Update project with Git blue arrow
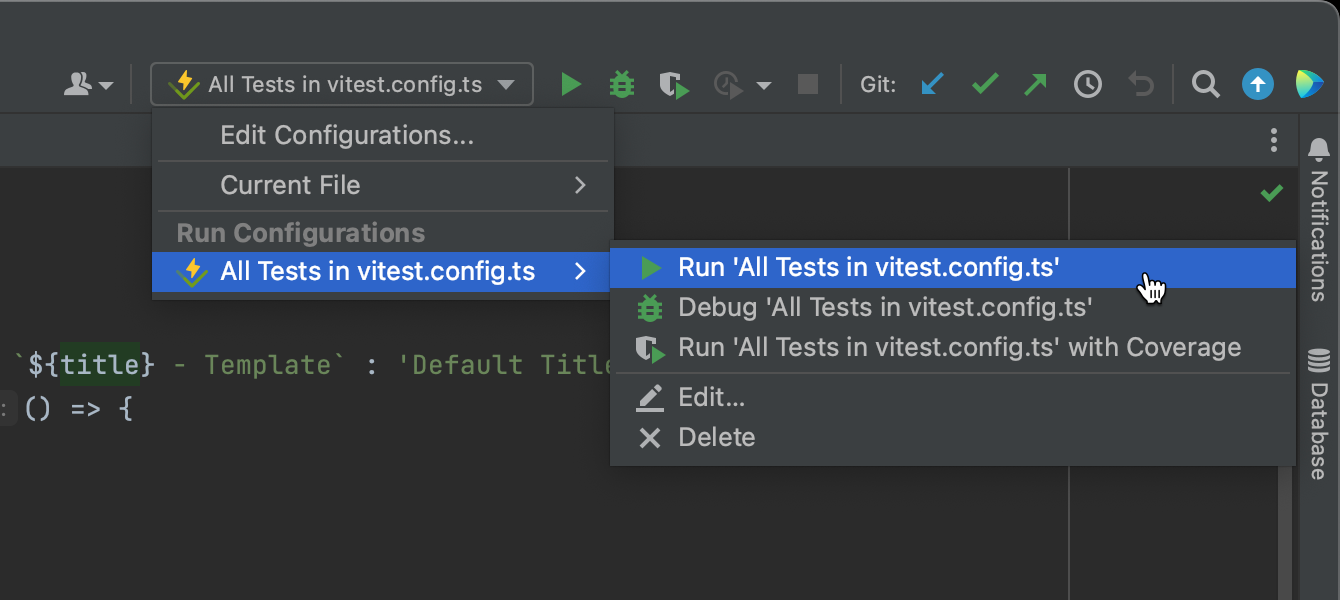Screen dimensions: 1340x600 click(932, 85)
